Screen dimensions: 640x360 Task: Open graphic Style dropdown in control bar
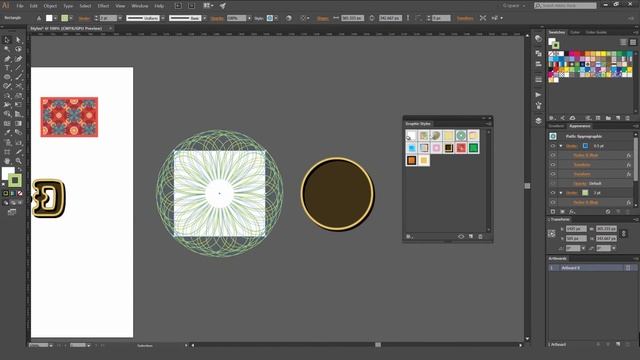[x=276, y=18]
